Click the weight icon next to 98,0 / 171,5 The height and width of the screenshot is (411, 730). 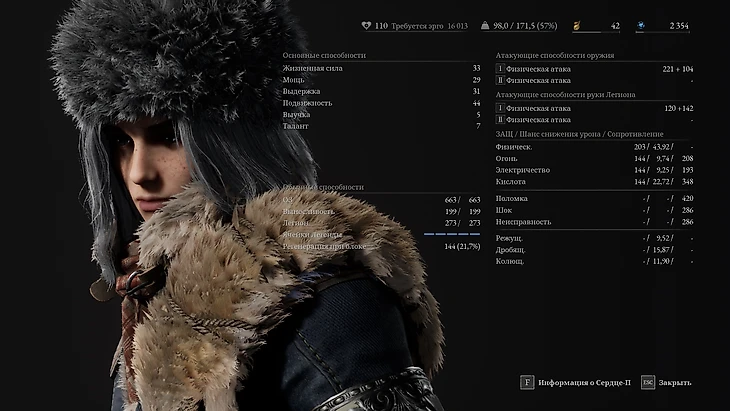tap(485, 26)
